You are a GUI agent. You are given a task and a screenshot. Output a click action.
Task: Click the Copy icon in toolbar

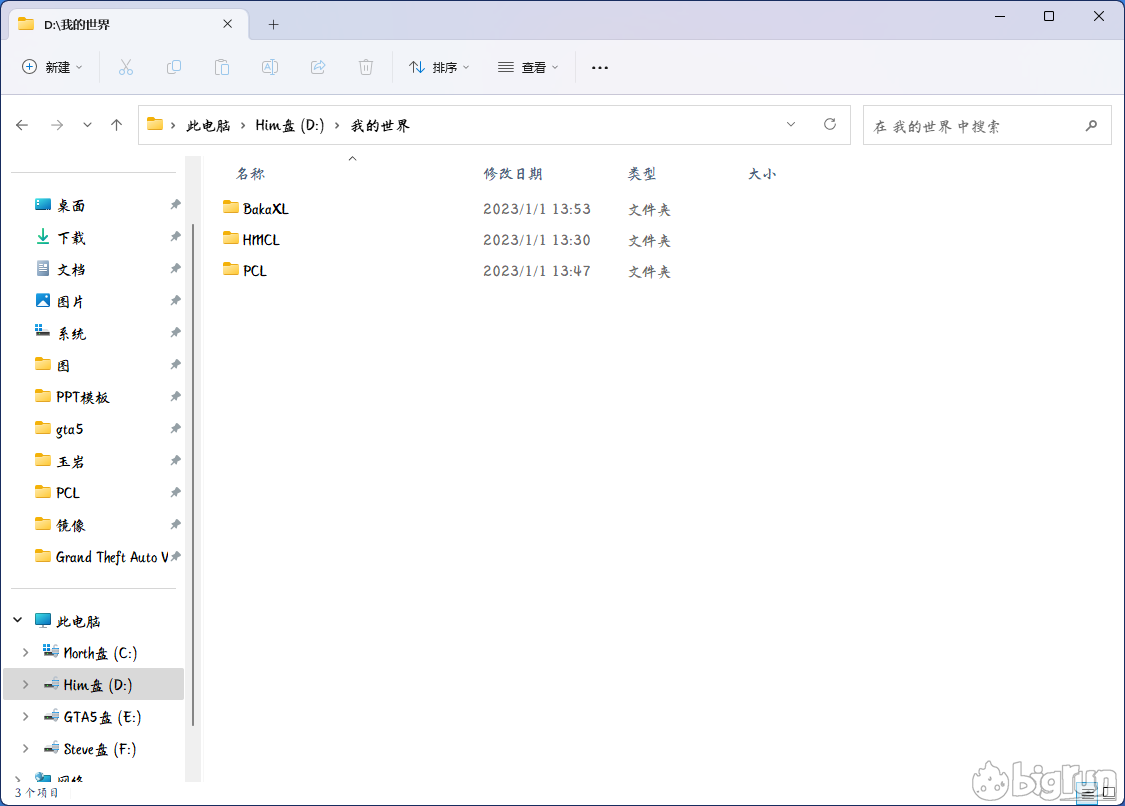(174, 67)
